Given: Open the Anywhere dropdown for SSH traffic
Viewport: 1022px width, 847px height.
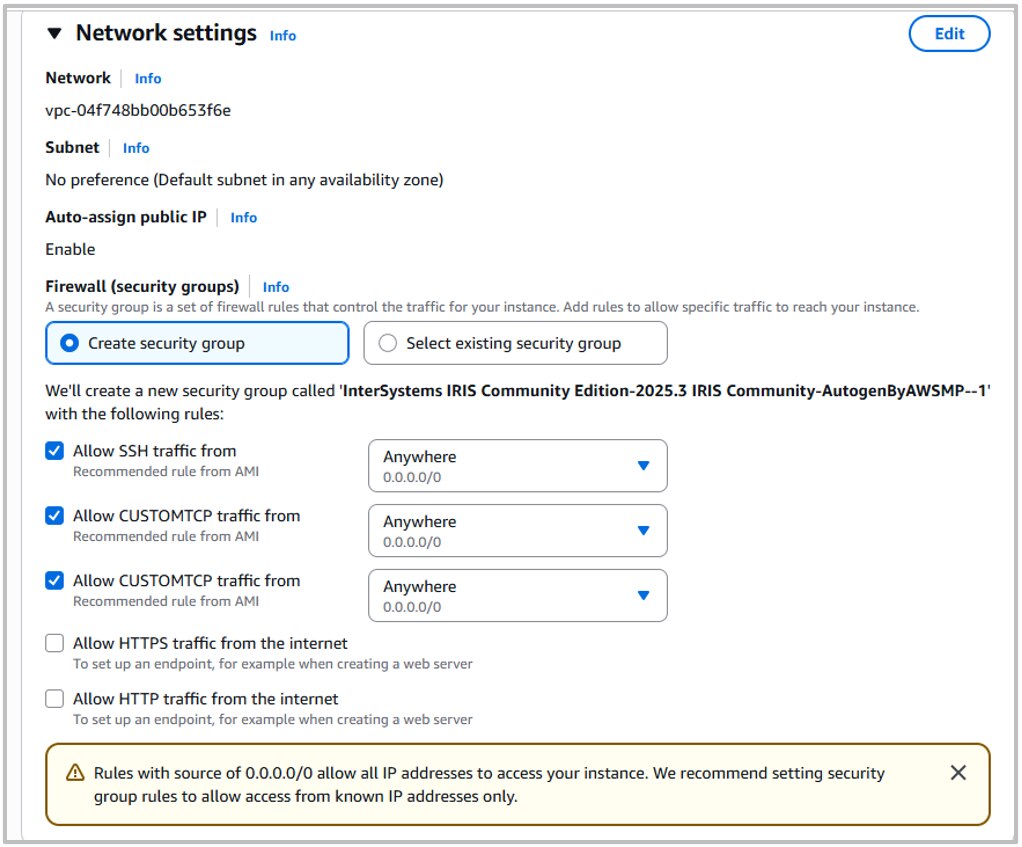Looking at the screenshot, I should coord(517,465).
